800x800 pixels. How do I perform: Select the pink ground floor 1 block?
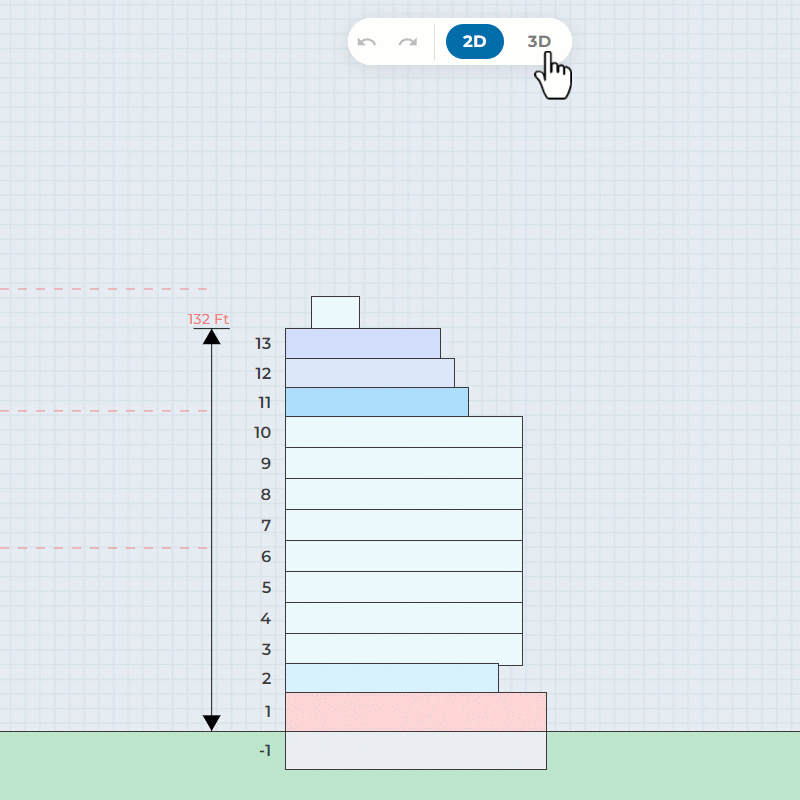coord(415,711)
